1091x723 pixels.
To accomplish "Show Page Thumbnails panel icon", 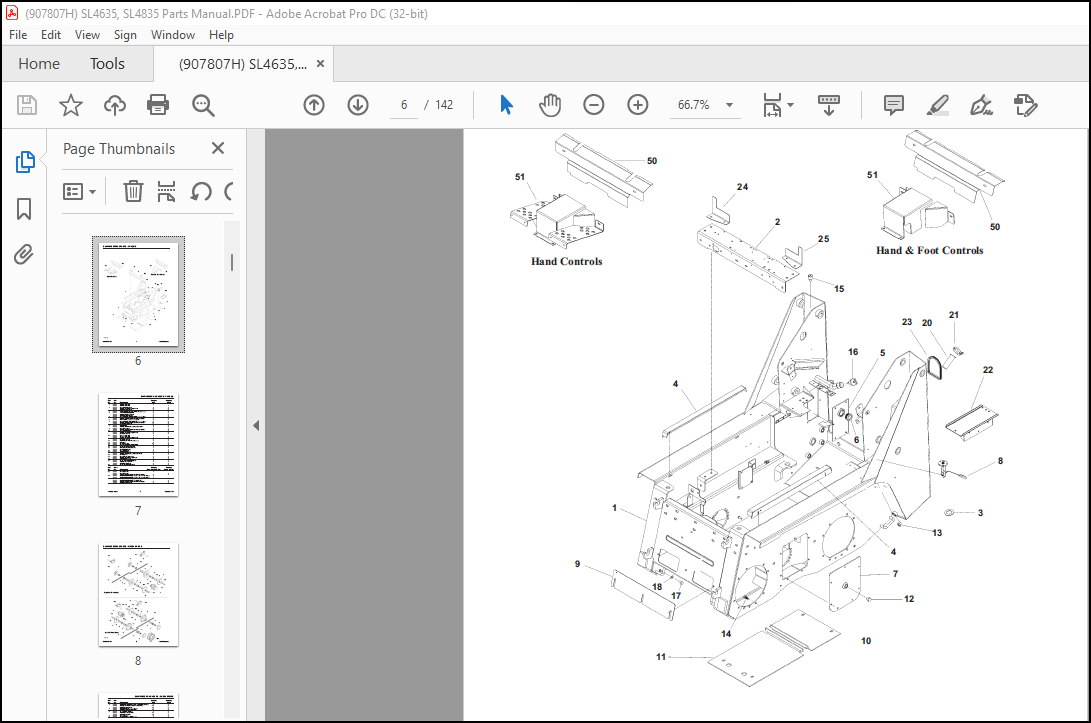I will coord(24,161).
